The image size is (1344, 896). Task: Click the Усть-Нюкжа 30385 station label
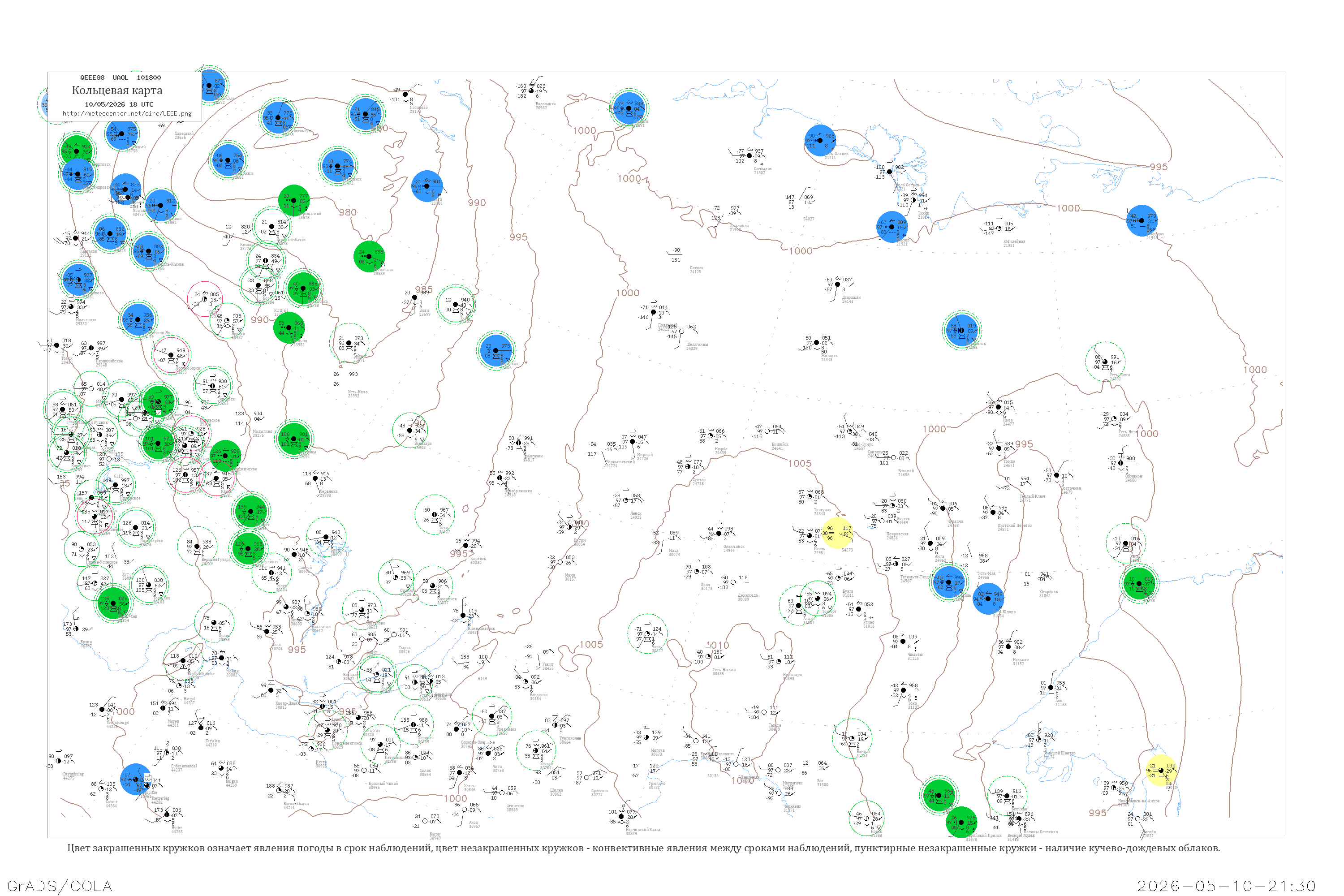click(724, 672)
